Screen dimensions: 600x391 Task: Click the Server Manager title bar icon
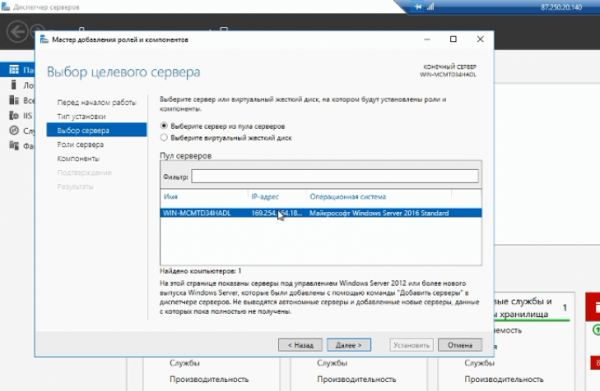5,7
